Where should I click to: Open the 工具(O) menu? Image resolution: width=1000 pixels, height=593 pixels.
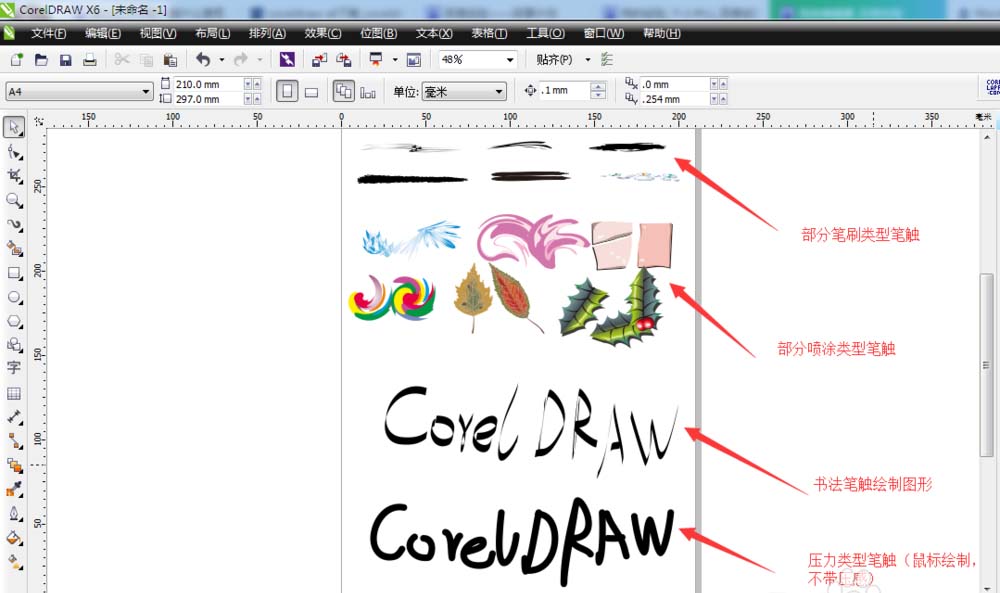[x=545, y=33]
